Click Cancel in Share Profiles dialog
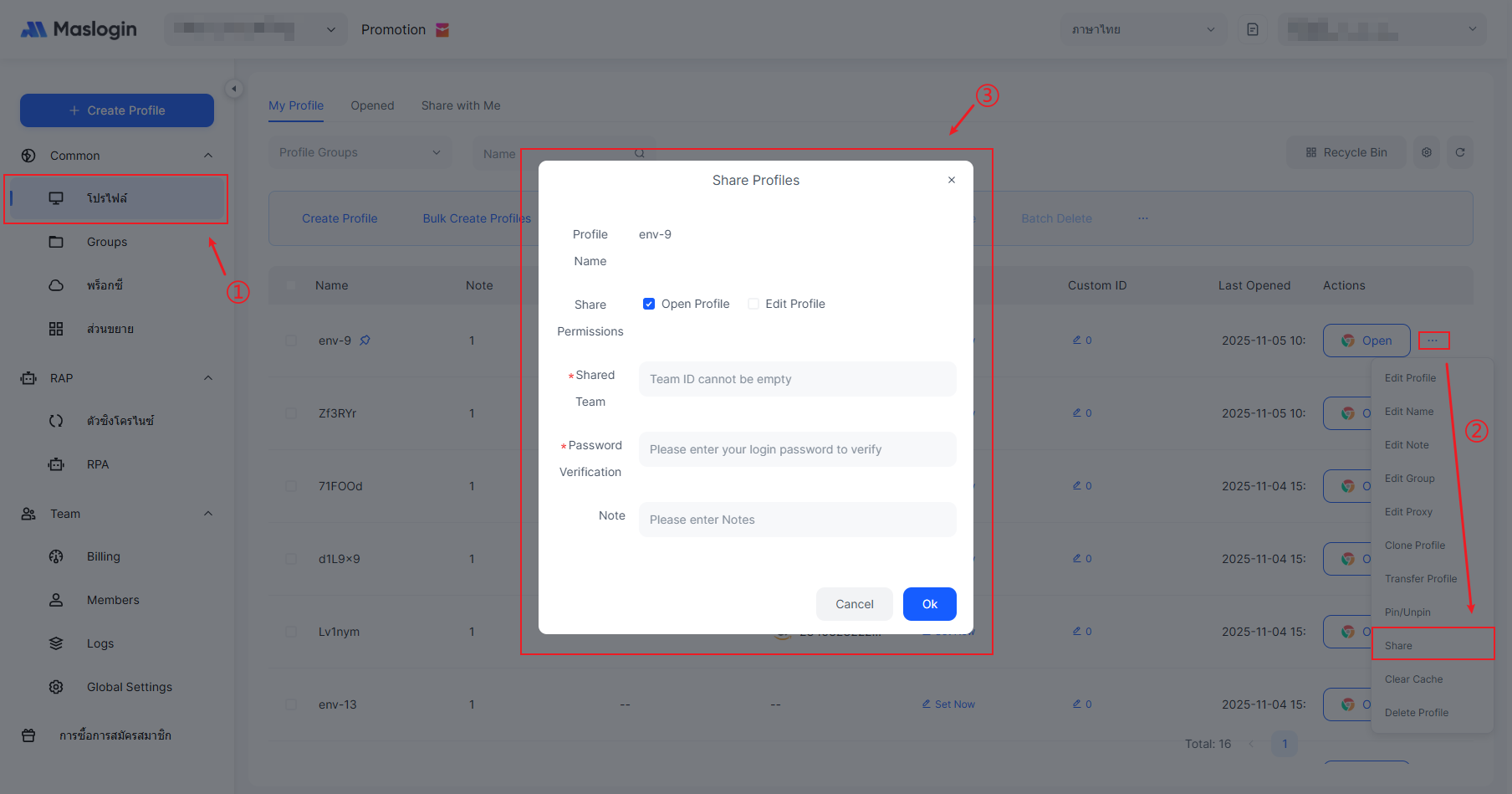Screen dimensions: 1512x794 pos(854,604)
